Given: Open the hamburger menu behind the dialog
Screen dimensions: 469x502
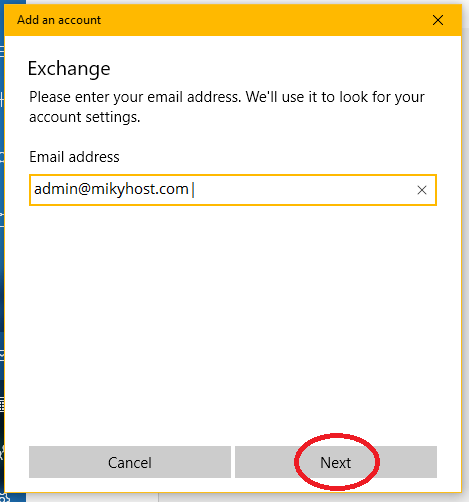Looking at the screenshot, I should click(2, 52).
